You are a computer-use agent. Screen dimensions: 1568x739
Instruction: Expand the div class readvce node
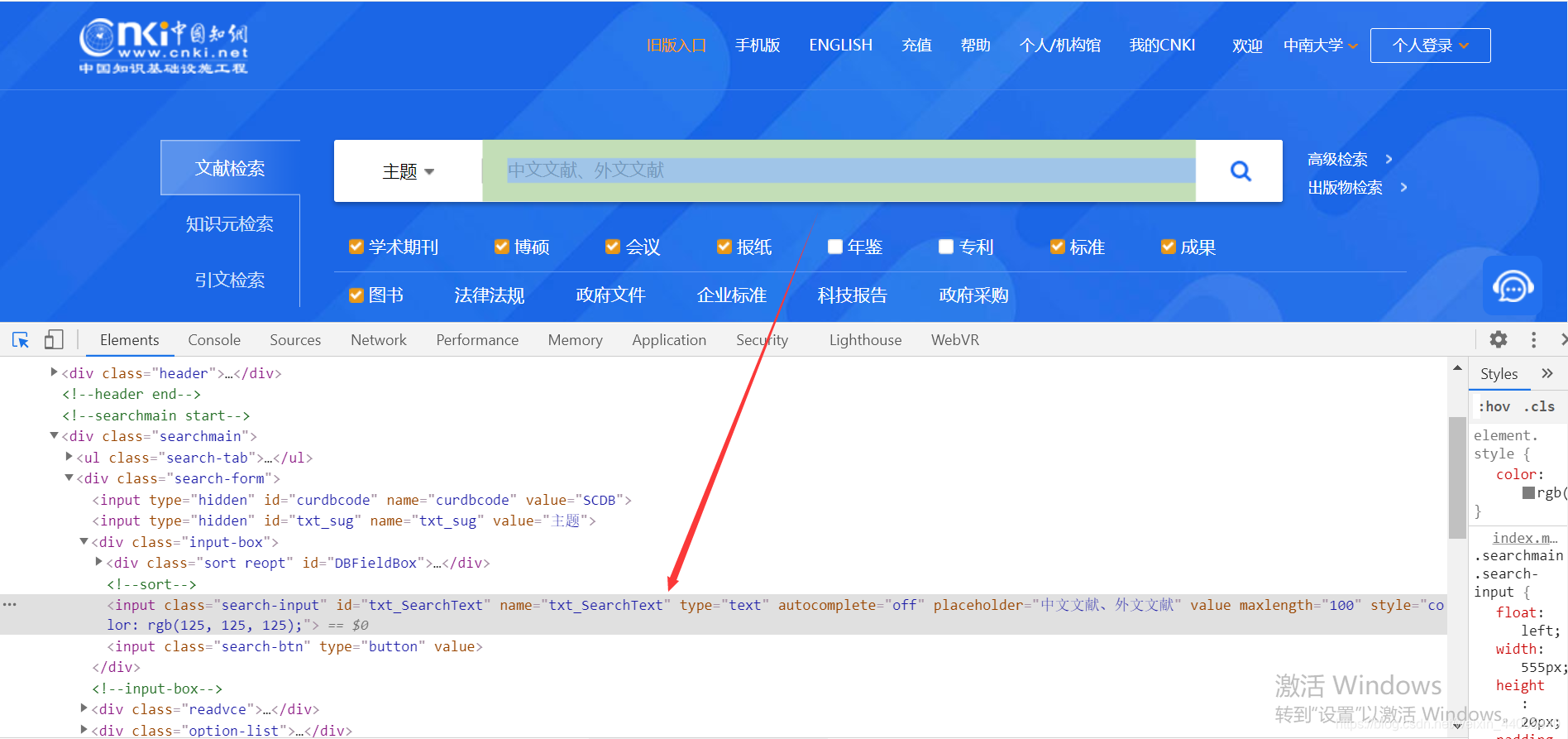point(84,708)
